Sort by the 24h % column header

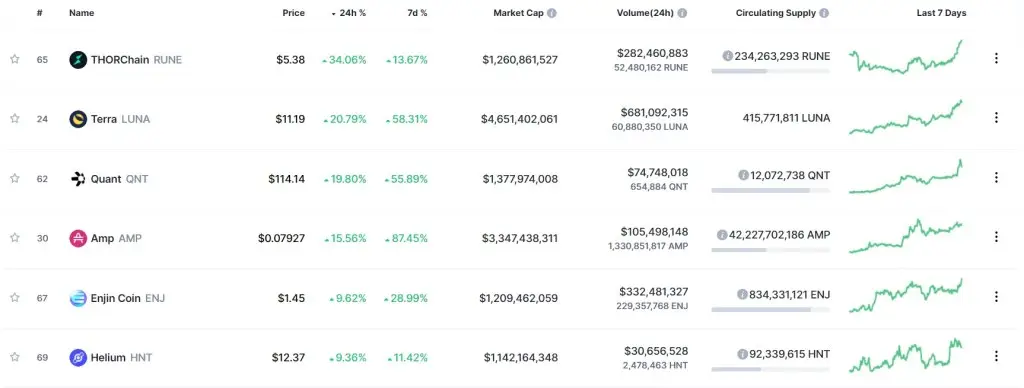tap(349, 13)
